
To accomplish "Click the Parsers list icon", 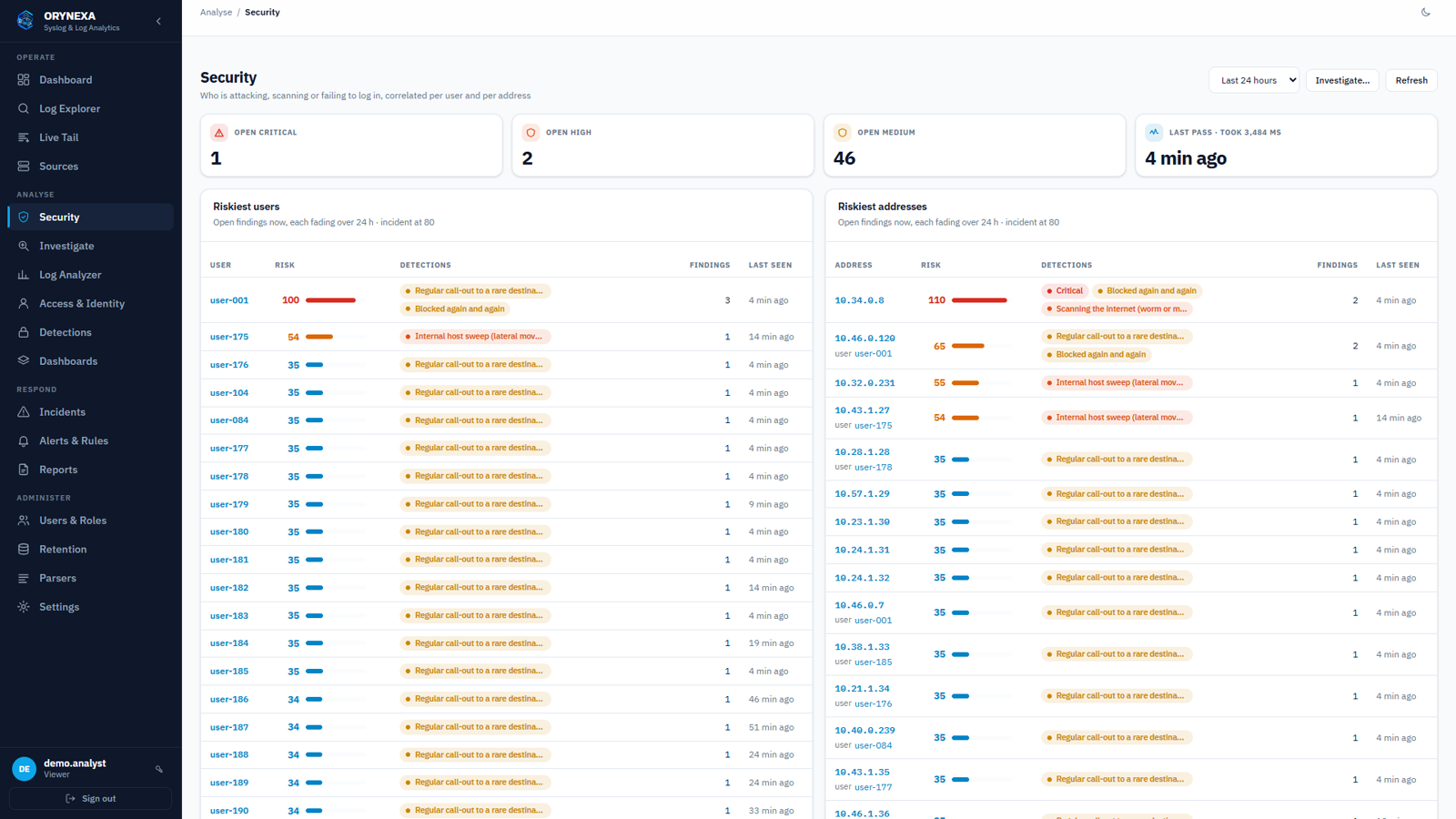I will click(24, 578).
